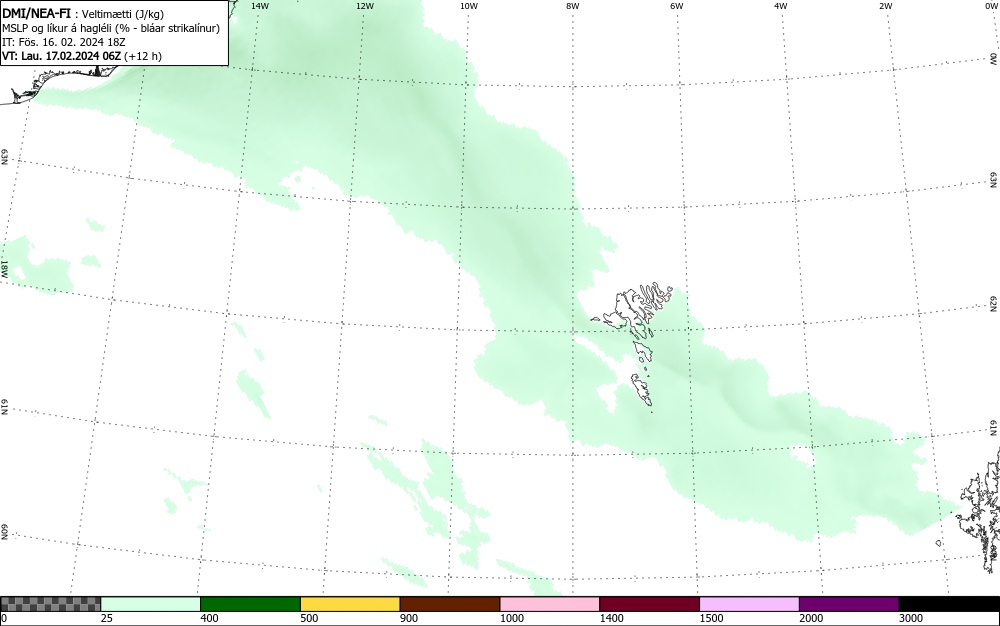Screen dimensions: 1000x626
Task: Click the legend value 1400
Action: (611, 618)
